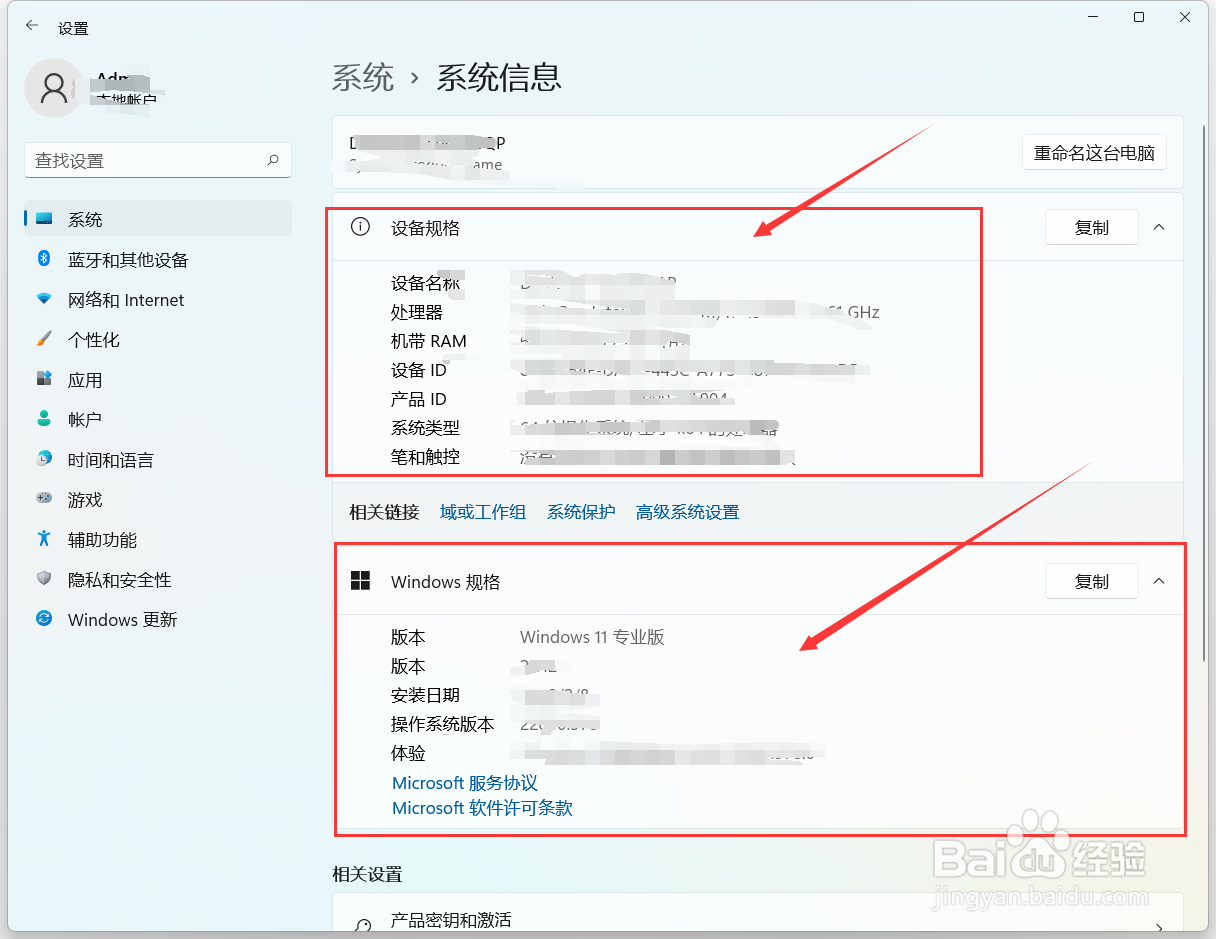Click the globe clock icon for 时间和语言

(44, 459)
